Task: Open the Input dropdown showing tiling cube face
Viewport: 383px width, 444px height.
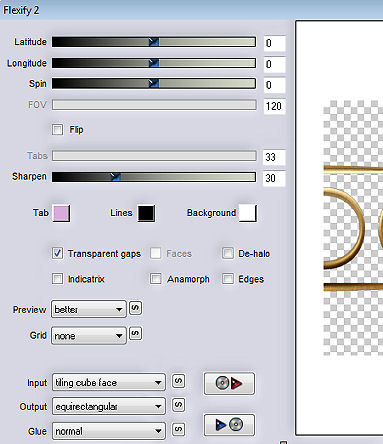Action: (109, 382)
